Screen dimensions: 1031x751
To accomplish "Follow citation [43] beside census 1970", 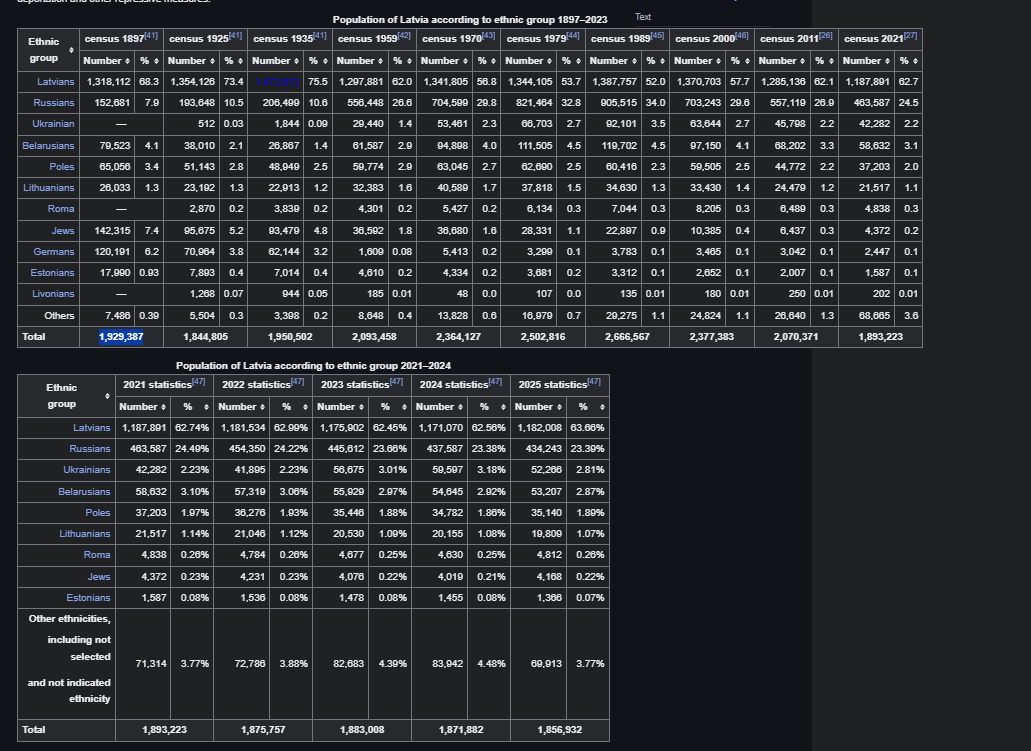I will point(489,36).
